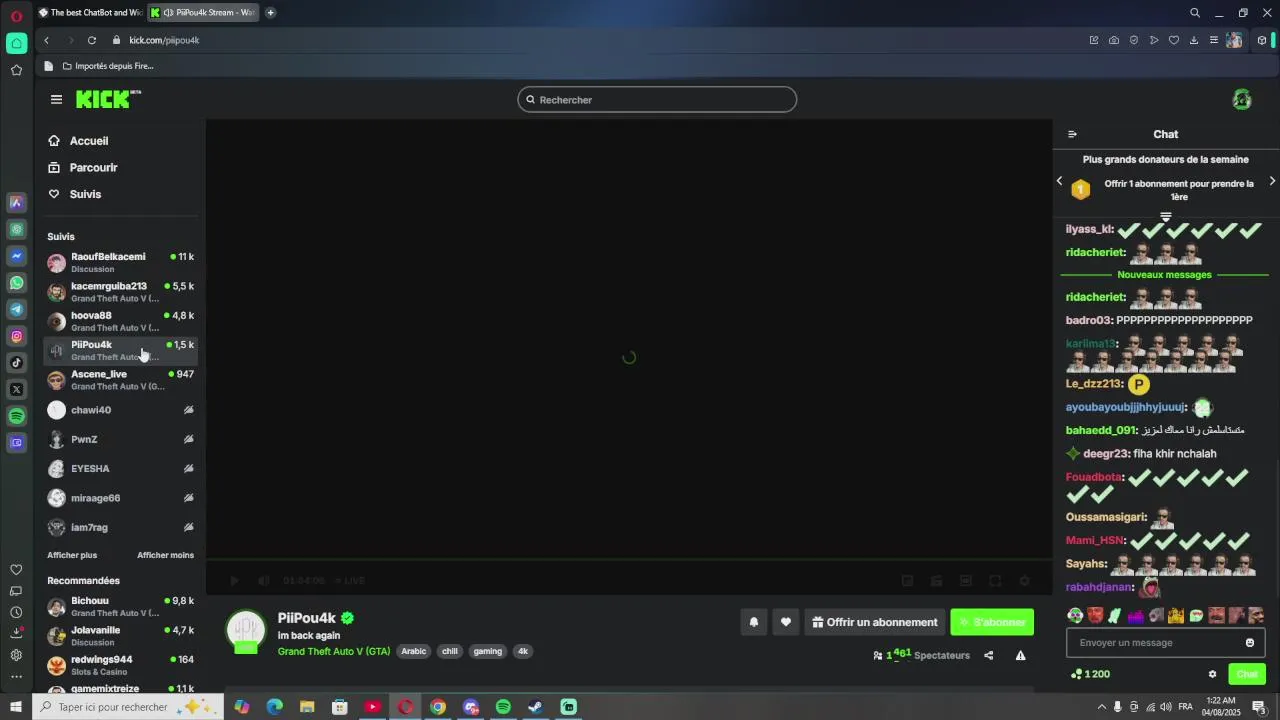The image size is (1280, 720).
Task: Click the player play button
Action: 235,580
